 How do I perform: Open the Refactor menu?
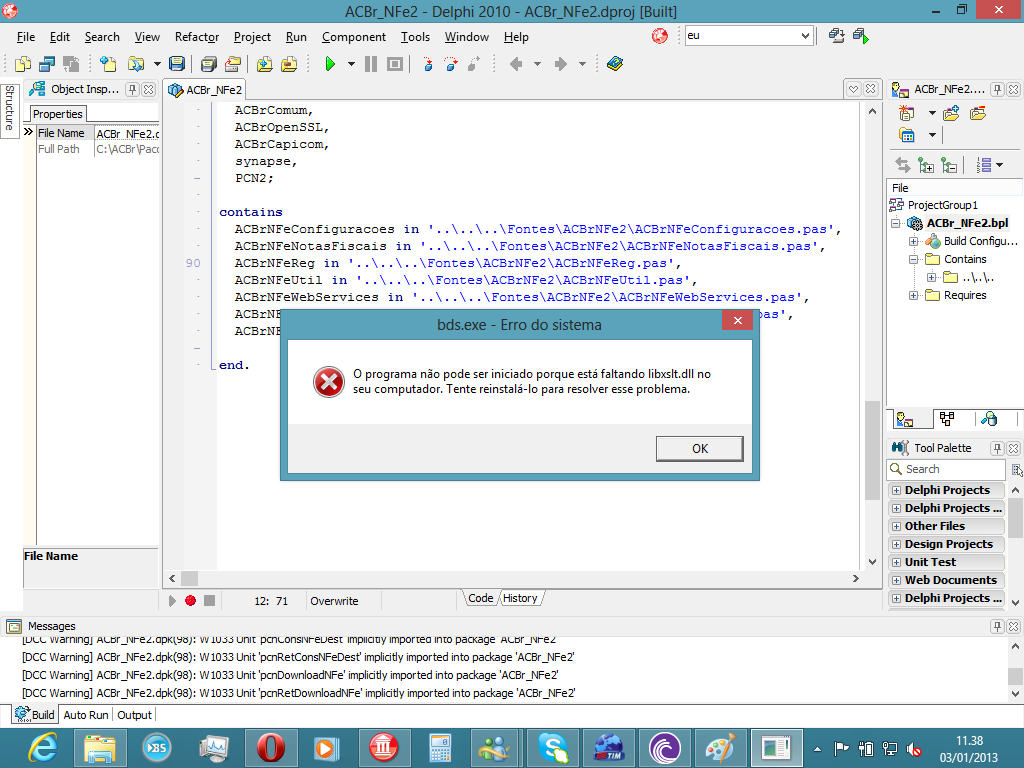click(197, 37)
